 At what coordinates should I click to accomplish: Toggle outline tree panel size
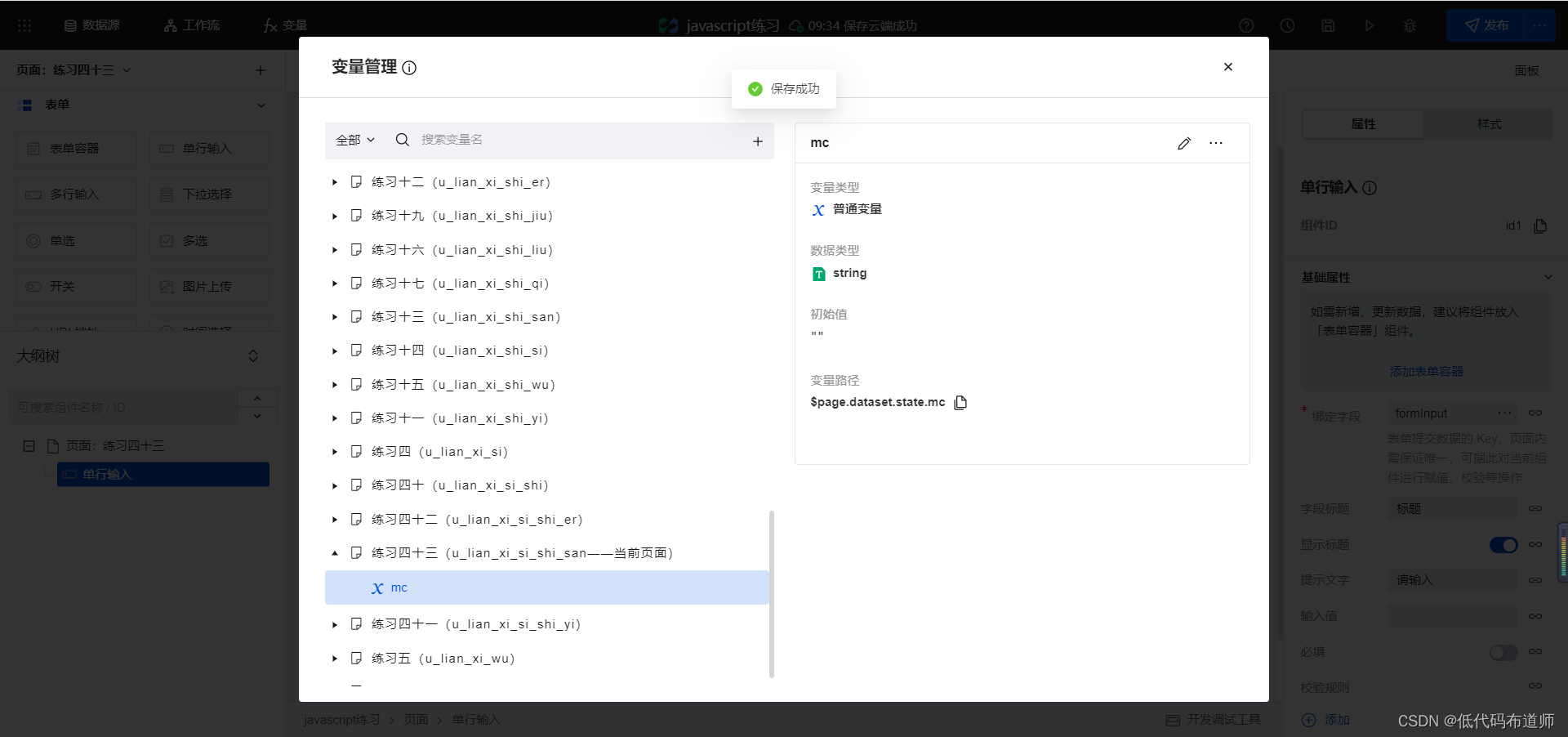253,356
